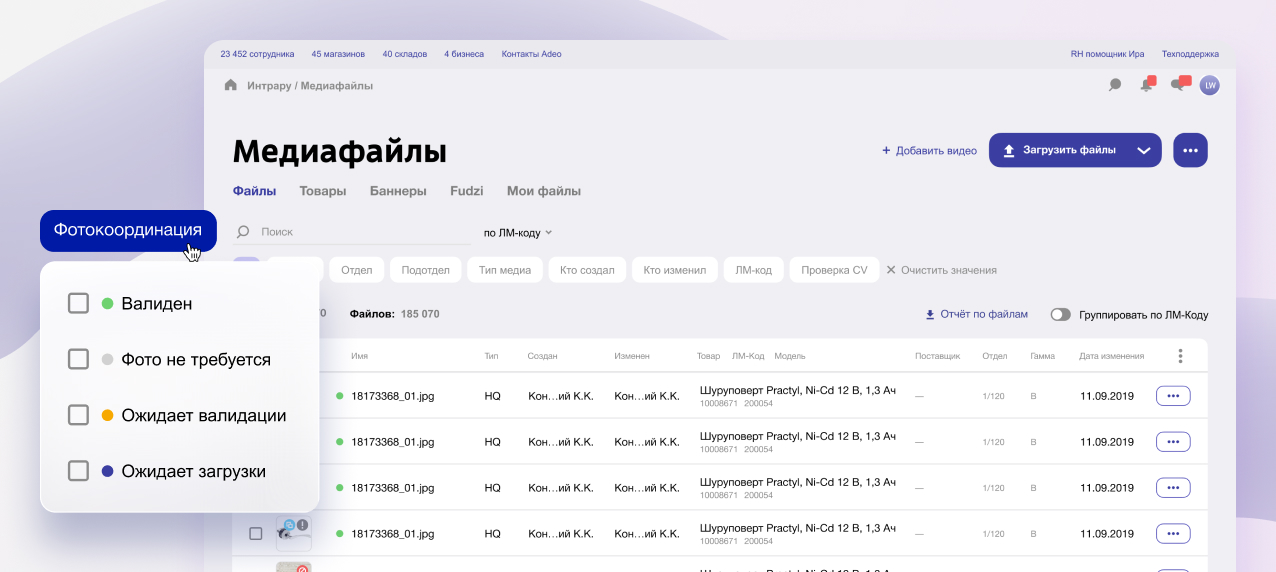
Task: Collapse the Фотокоординация filter dropdown
Action: (128, 230)
